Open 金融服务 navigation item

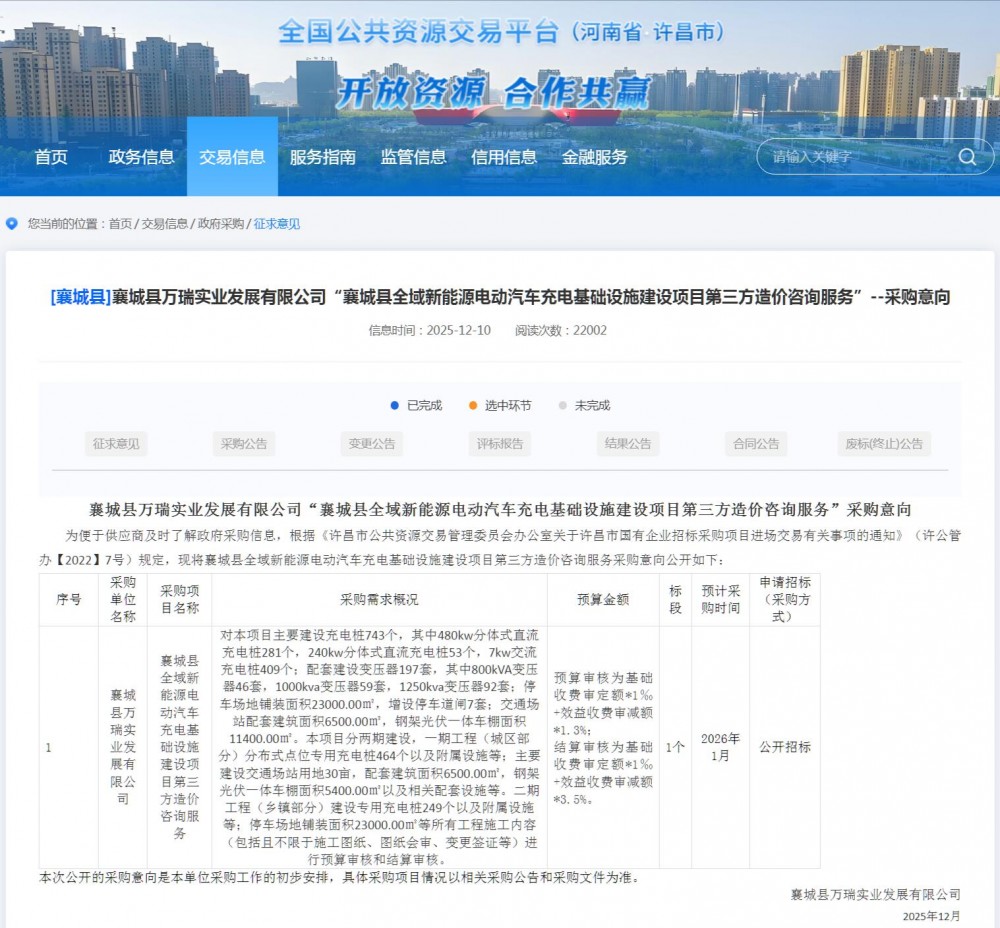coord(595,157)
